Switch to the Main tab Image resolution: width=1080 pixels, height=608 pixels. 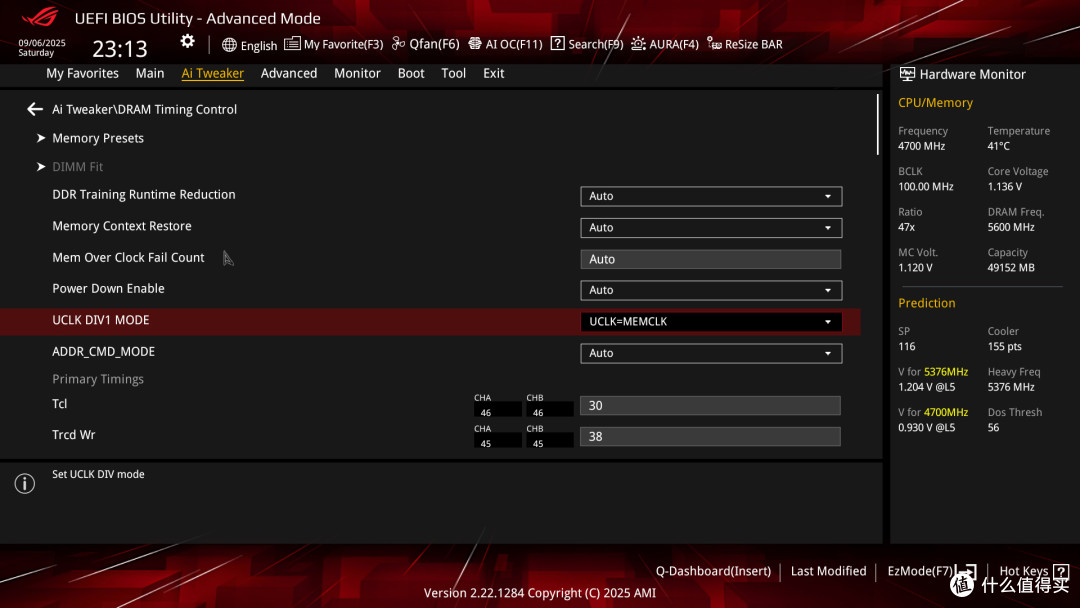pyautogui.click(x=149, y=73)
